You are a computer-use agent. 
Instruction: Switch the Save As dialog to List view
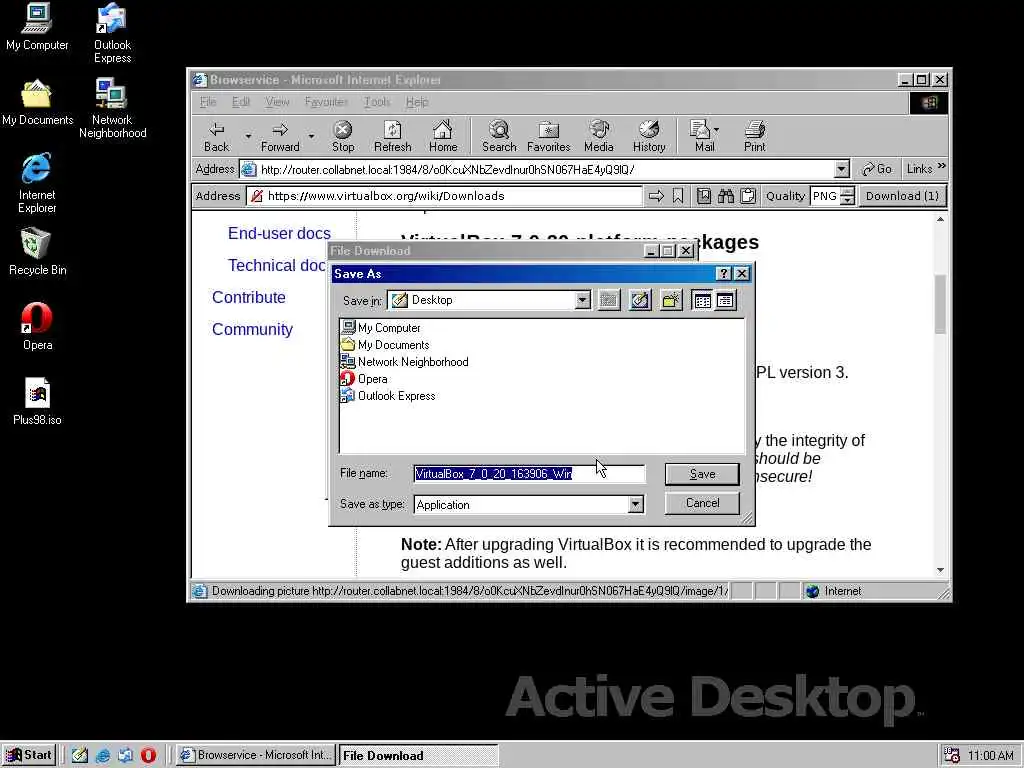[x=703, y=300]
